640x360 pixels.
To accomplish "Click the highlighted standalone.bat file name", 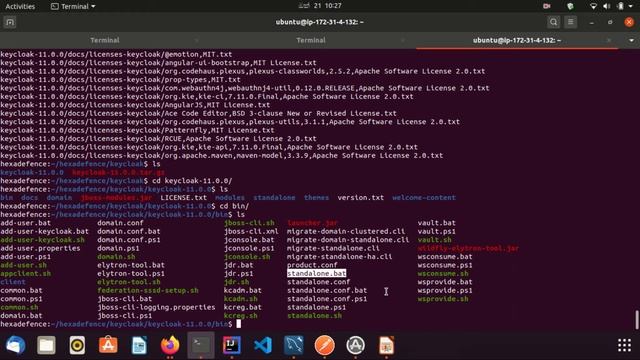I will click(316, 273).
